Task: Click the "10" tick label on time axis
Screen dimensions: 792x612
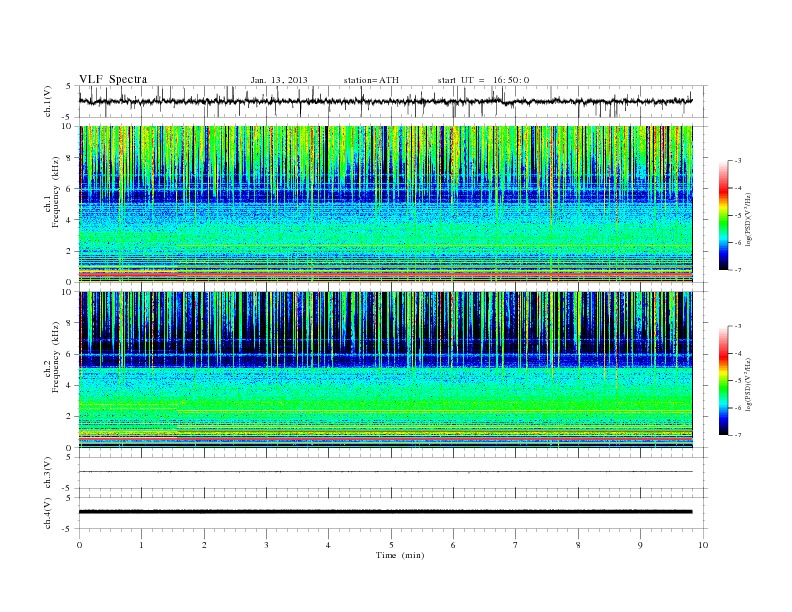Action: (x=703, y=545)
